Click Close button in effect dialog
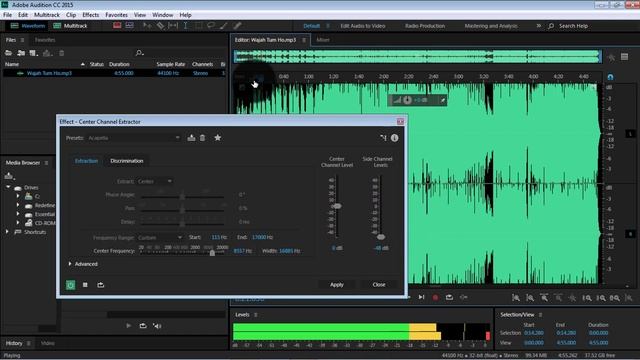This screenshot has height=360, width=640. (x=379, y=284)
